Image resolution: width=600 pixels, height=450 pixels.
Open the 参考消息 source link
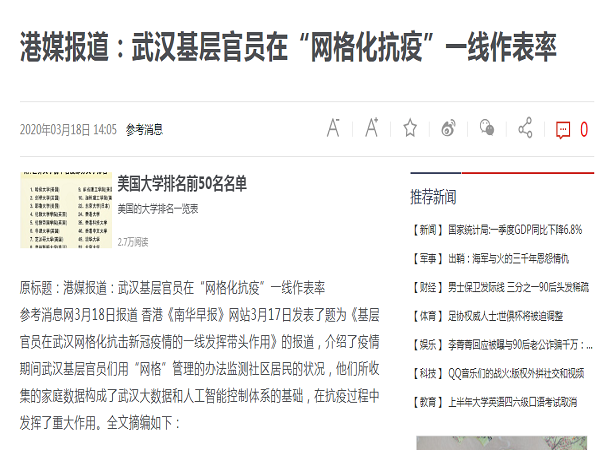[144, 130]
